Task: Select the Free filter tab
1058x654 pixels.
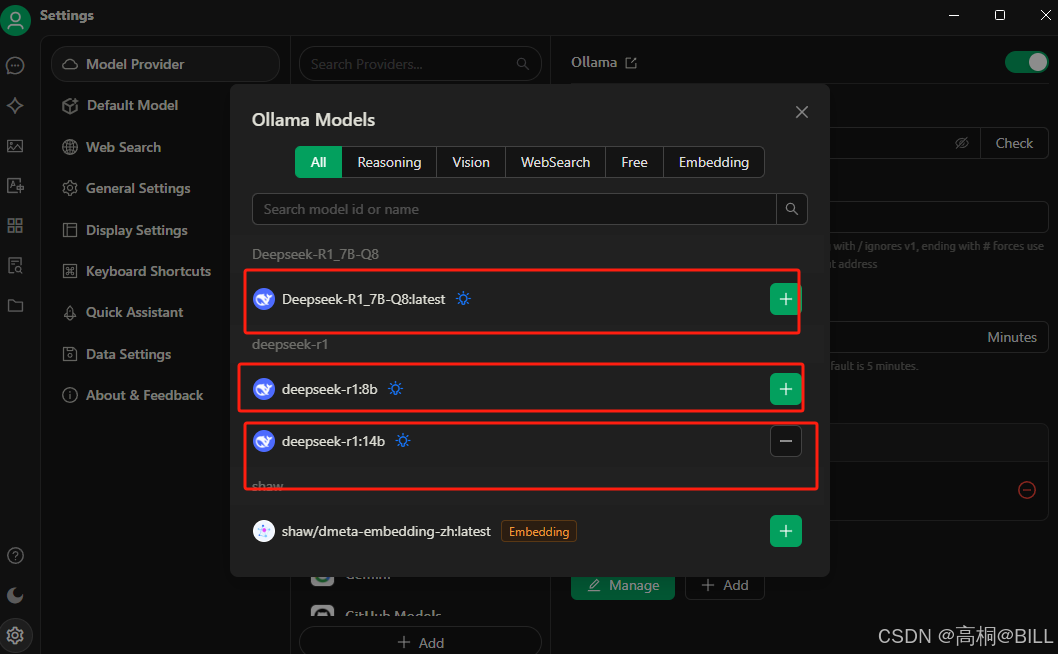Action: [634, 162]
